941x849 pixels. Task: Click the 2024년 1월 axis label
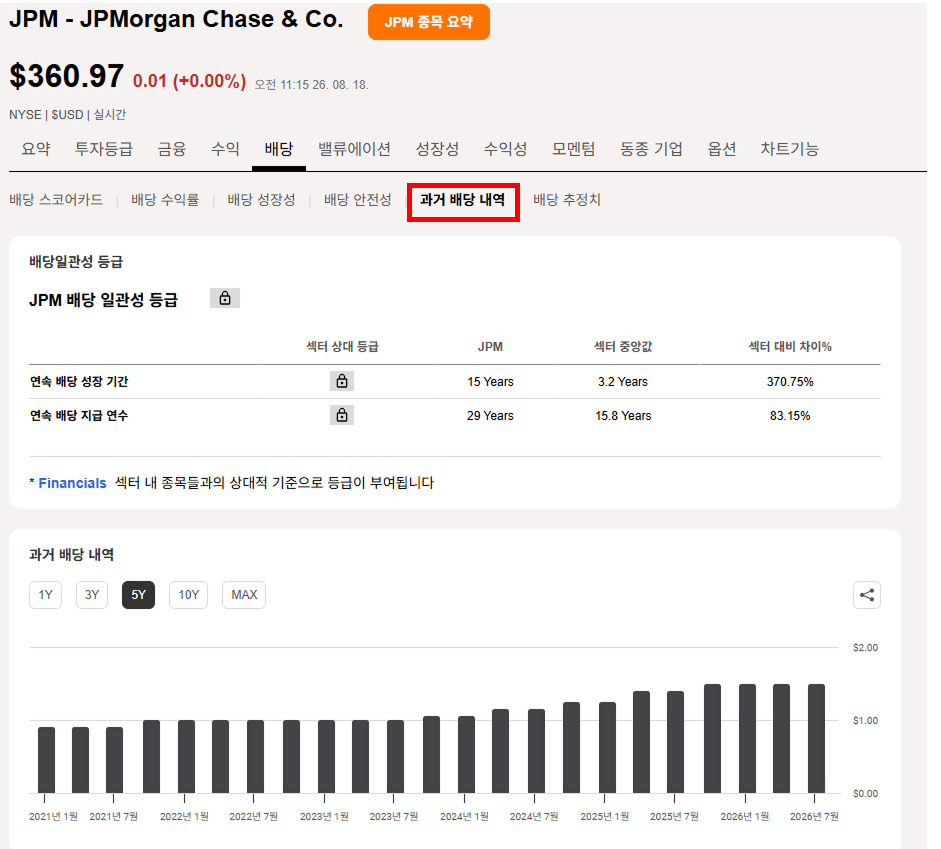(x=464, y=817)
